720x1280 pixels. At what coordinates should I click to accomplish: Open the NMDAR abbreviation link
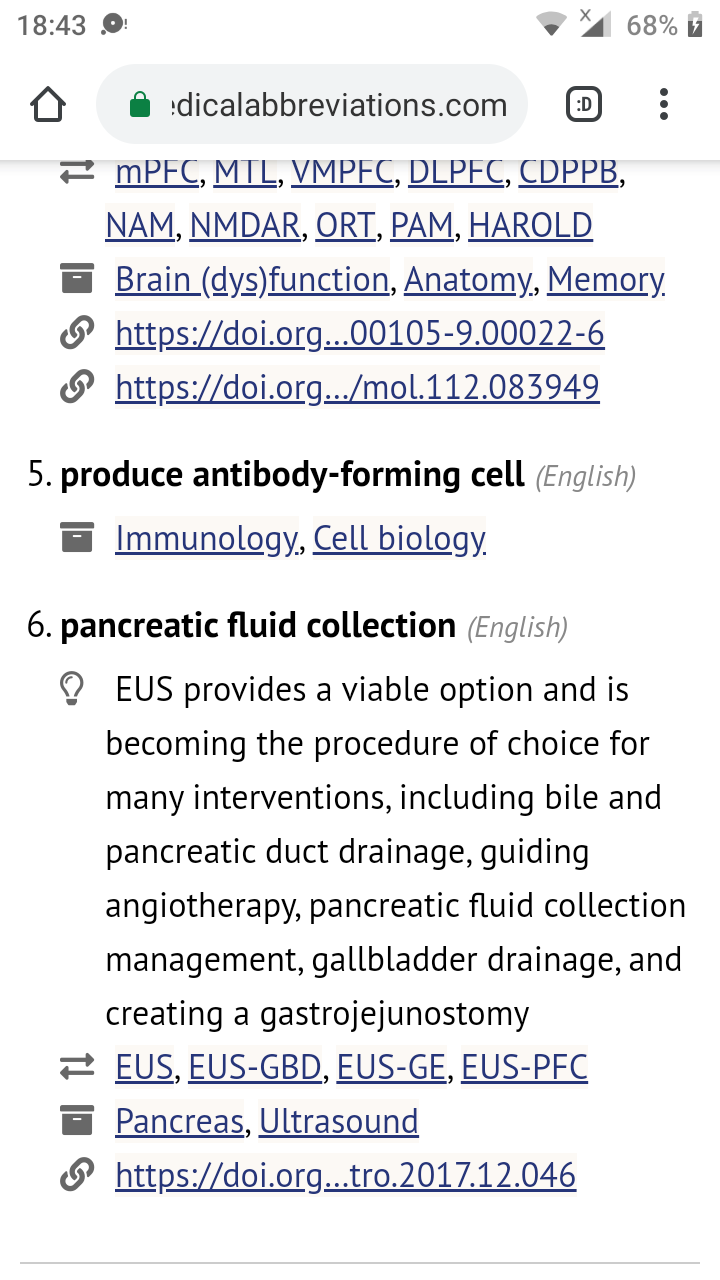coord(245,225)
